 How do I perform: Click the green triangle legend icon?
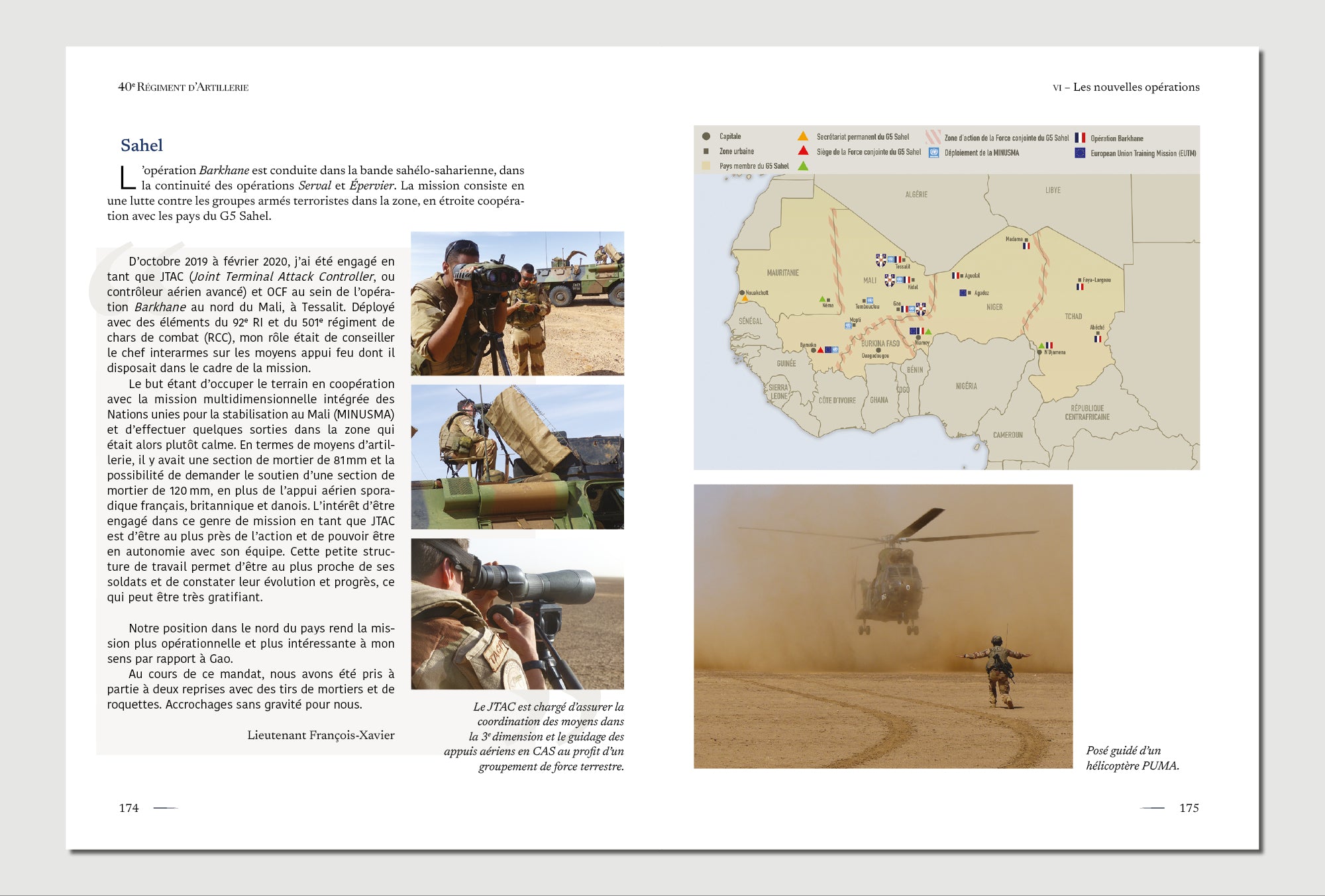[x=803, y=166]
